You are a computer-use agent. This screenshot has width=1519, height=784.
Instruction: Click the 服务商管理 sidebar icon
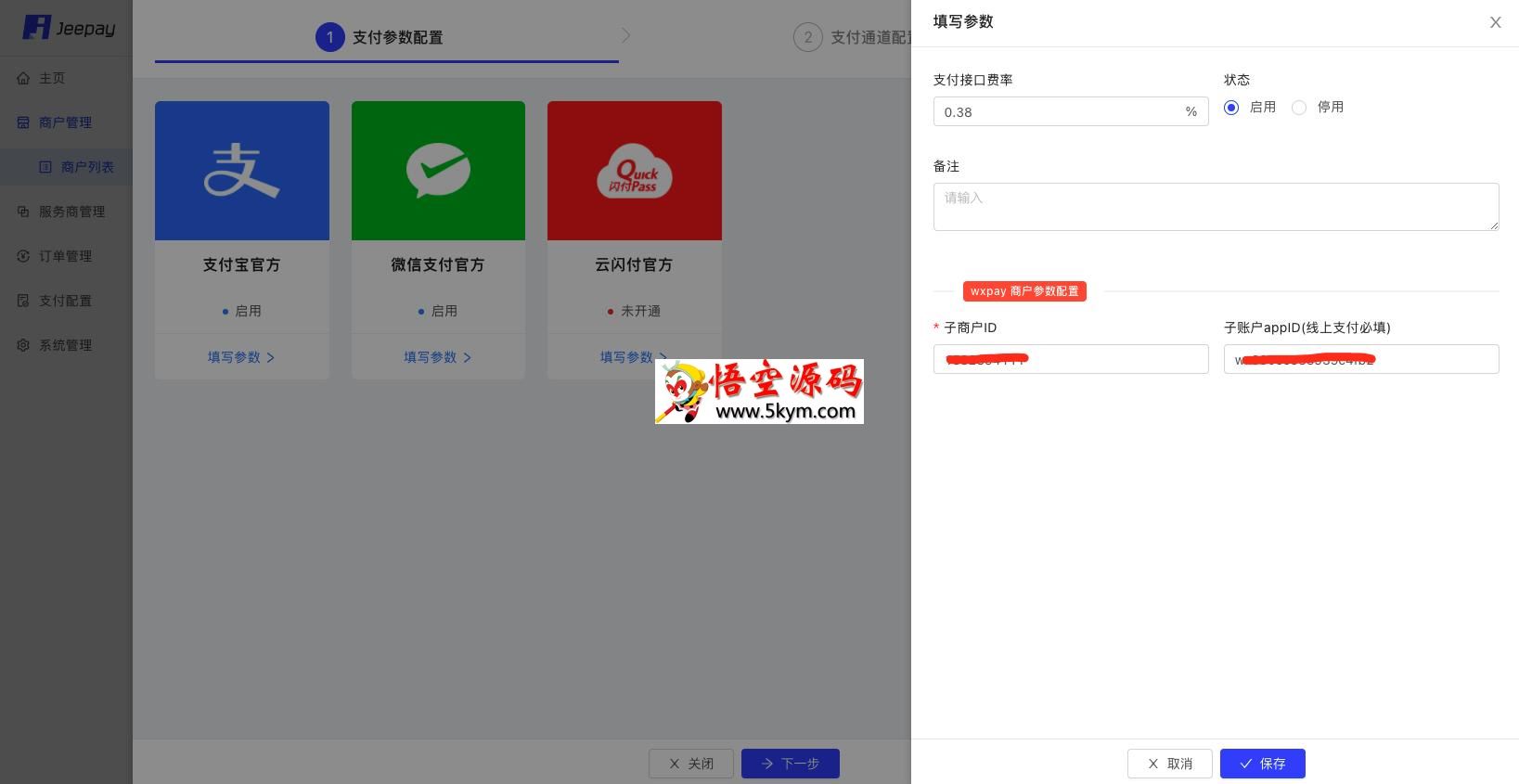pos(23,212)
